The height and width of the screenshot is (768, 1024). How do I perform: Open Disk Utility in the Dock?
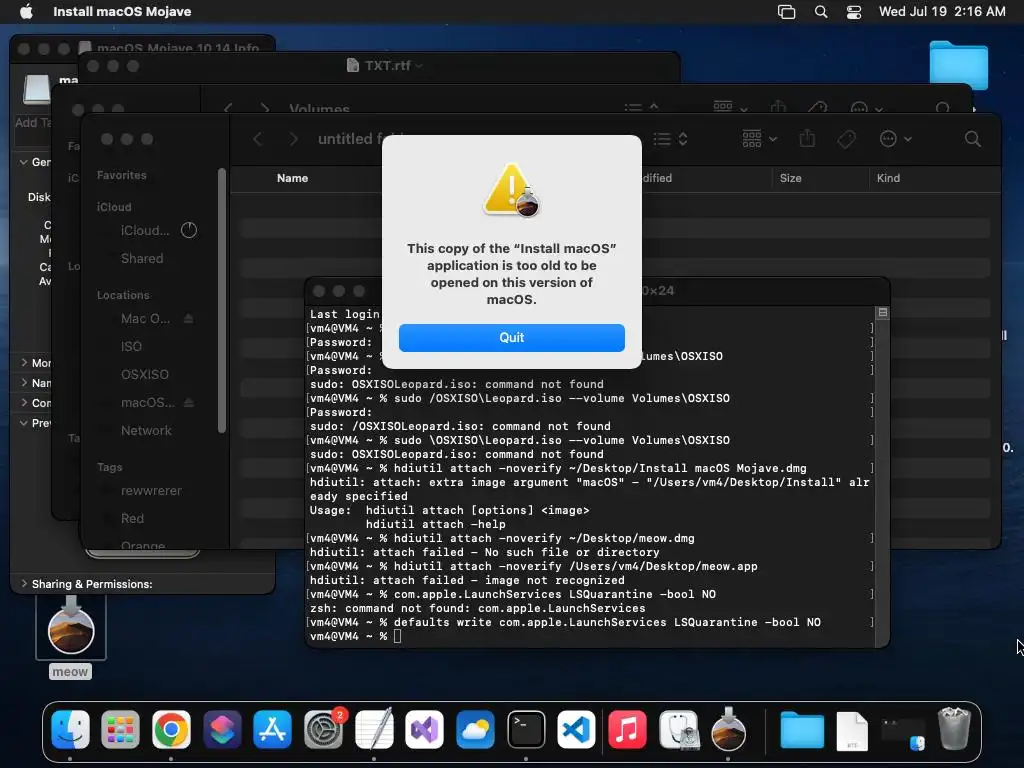(x=679, y=729)
